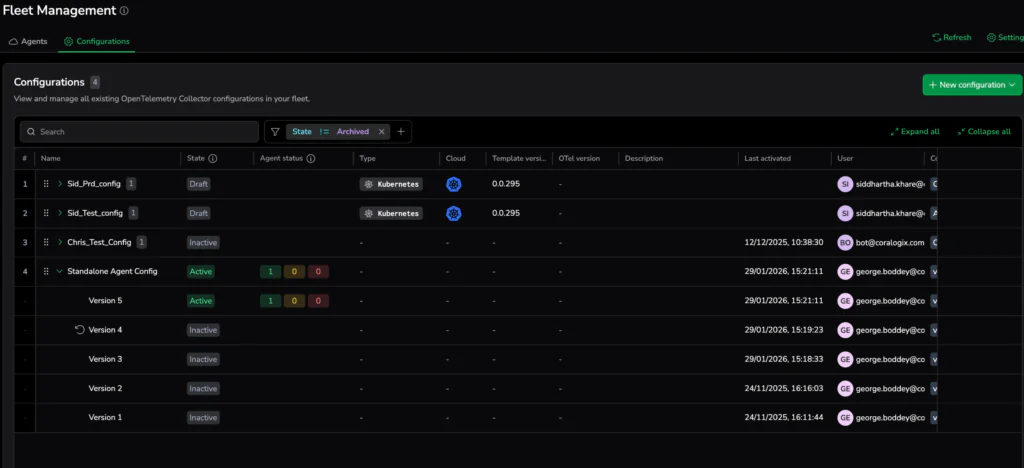Expand the Chris_Test_Config row
This screenshot has height=468, width=1024.
(60, 242)
